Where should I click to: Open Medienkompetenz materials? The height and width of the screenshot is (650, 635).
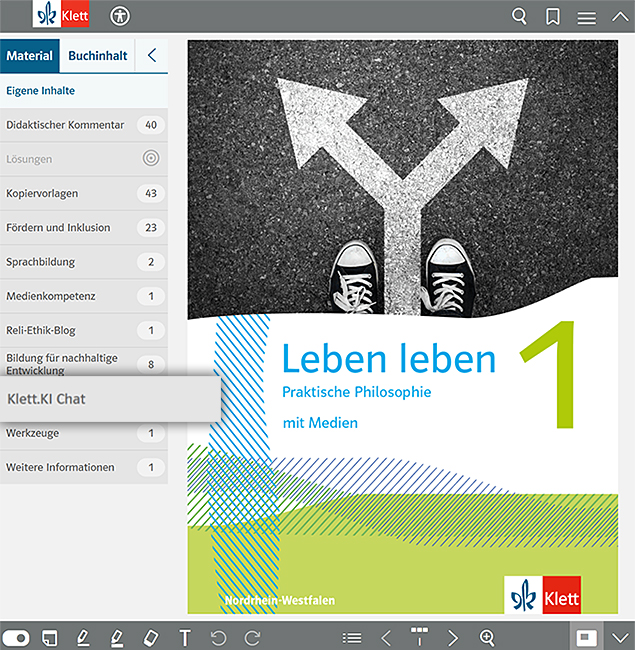tap(84, 296)
